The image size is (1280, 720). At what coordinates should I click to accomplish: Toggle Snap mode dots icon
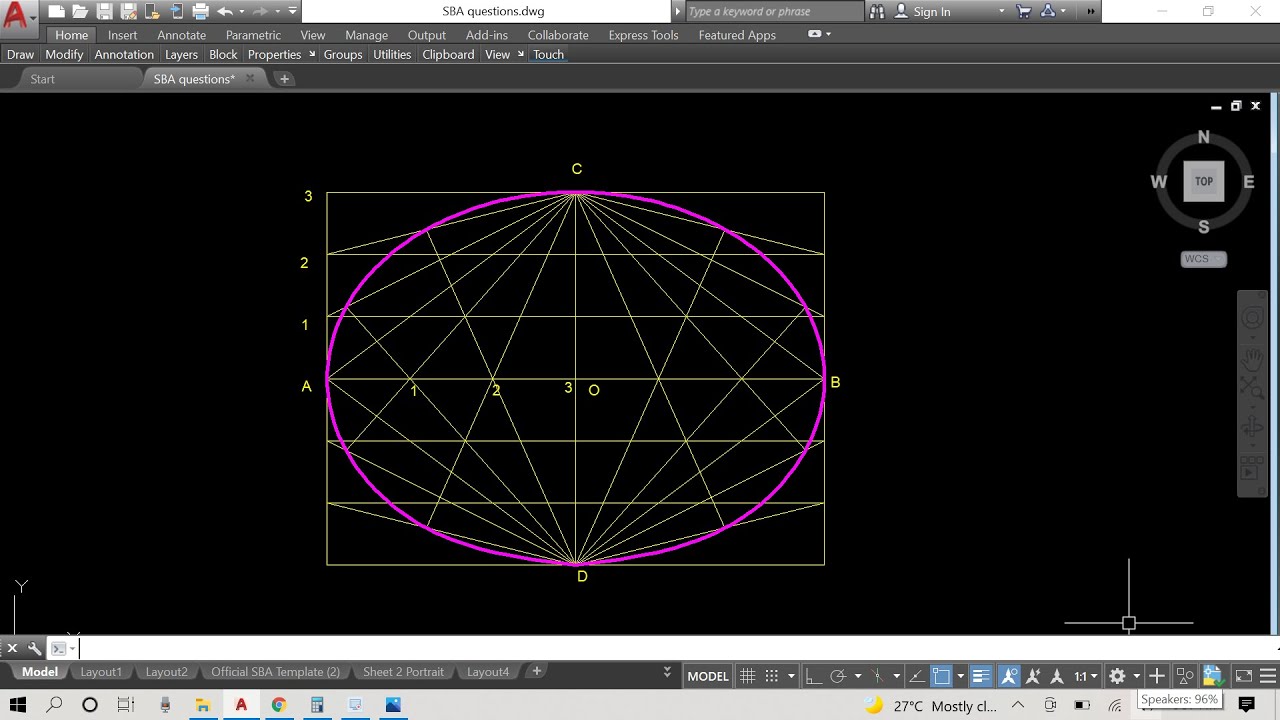point(772,676)
